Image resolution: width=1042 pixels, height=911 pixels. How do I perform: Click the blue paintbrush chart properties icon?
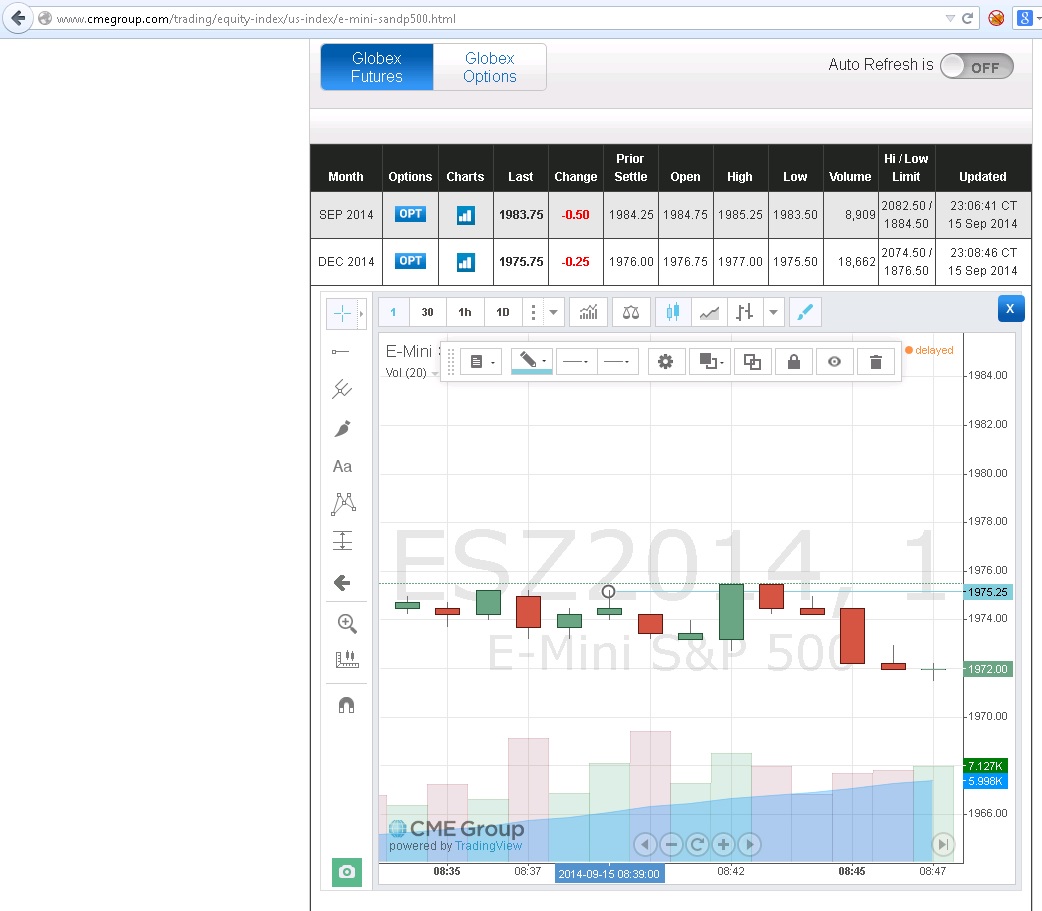pos(805,312)
